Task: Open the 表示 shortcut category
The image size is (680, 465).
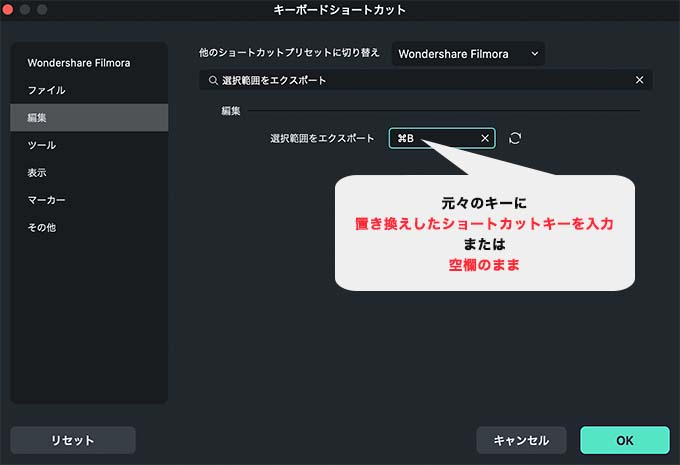Action: 89,173
